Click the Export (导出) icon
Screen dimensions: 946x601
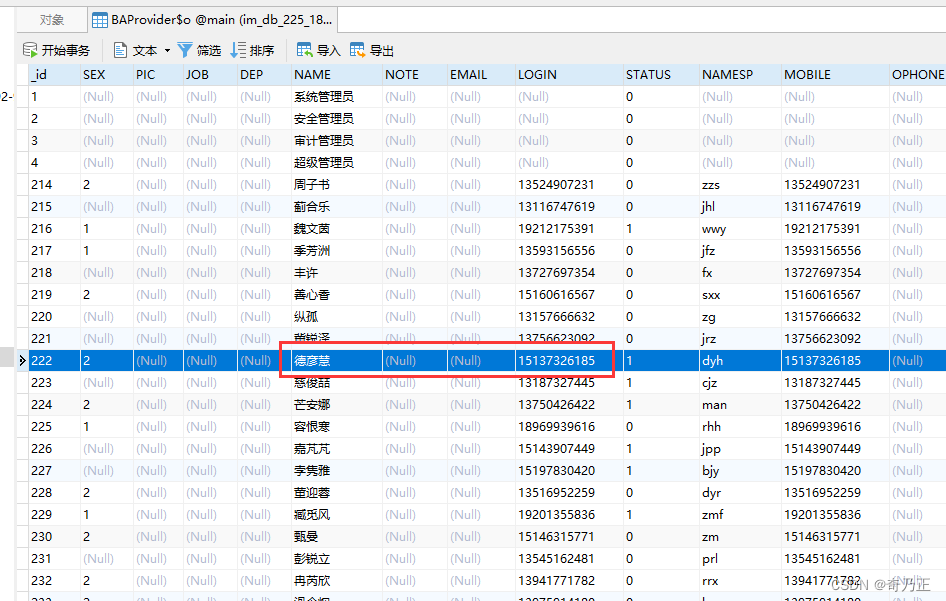(x=358, y=50)
